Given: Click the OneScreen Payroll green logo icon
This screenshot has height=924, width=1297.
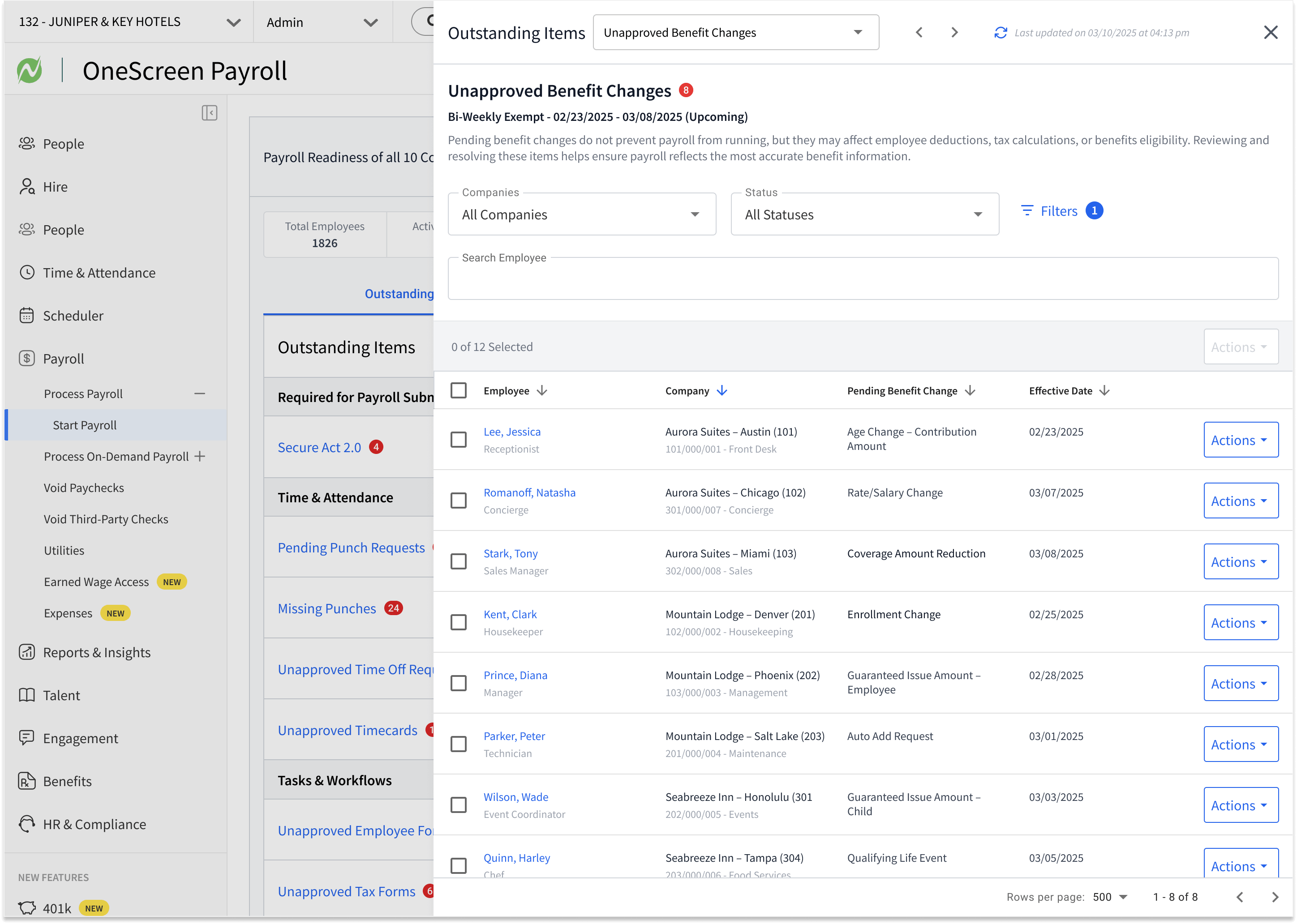Looking at the screenshot, I should tap(29, 71).
